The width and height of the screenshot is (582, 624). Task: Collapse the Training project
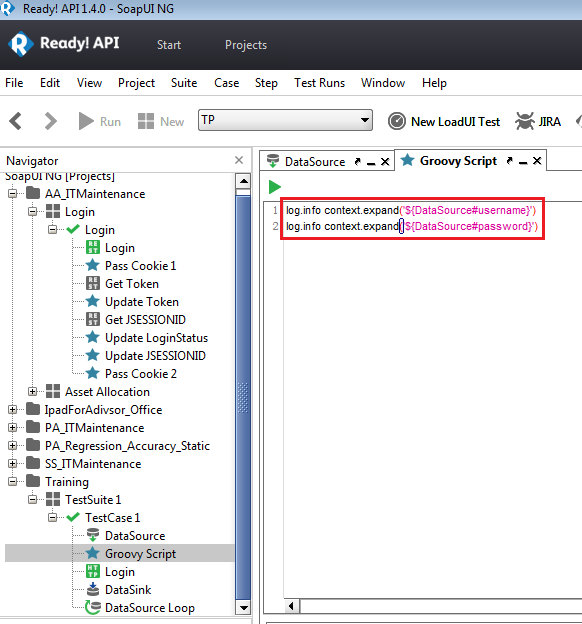tap(12, 482)
